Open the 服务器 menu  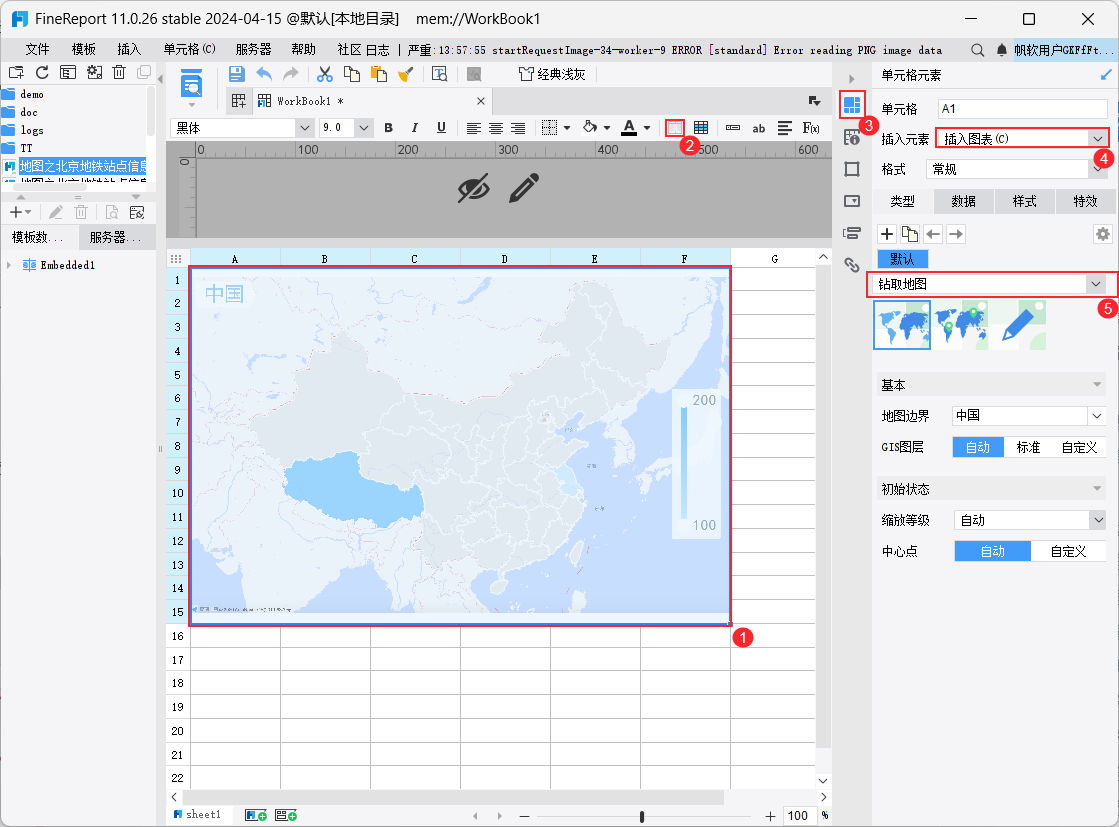point(253,49)
